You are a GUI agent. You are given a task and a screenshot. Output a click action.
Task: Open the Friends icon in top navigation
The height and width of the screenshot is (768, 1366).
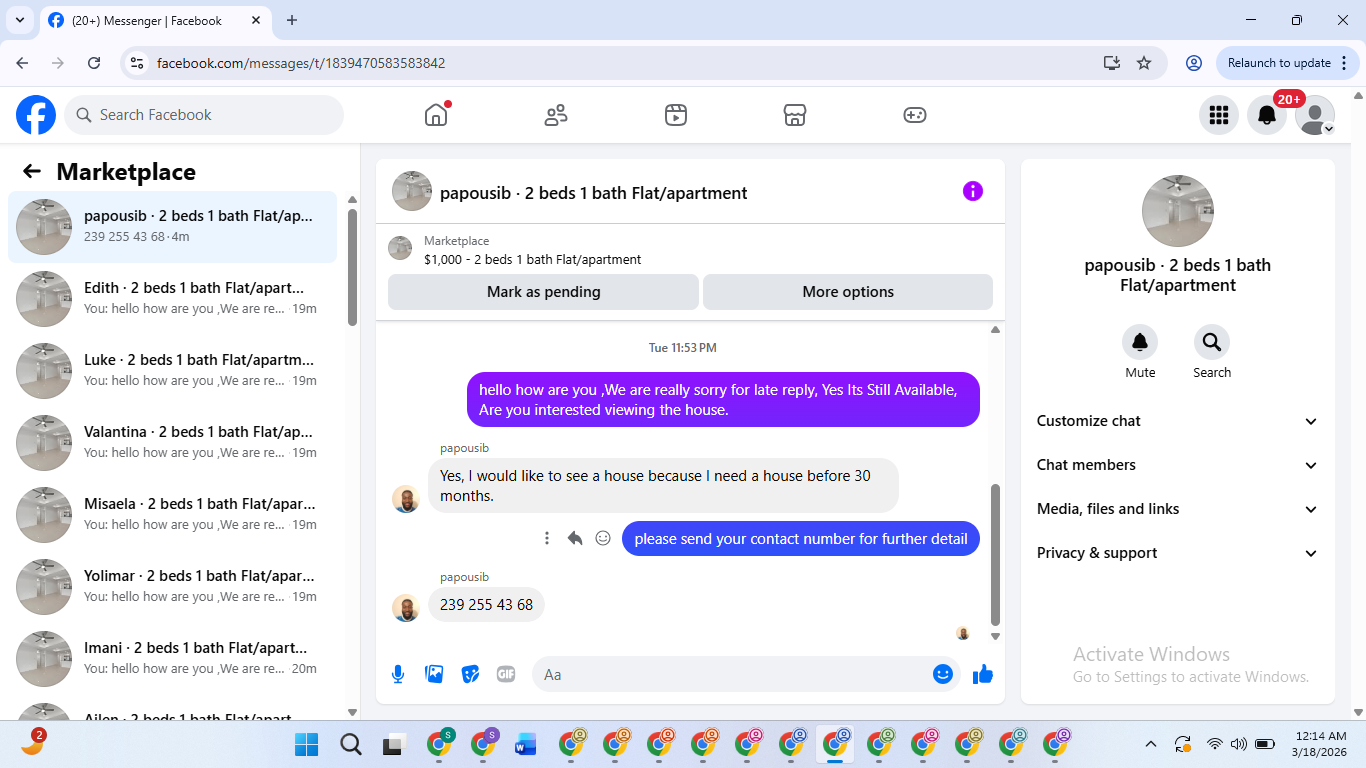tap(556, 115)
